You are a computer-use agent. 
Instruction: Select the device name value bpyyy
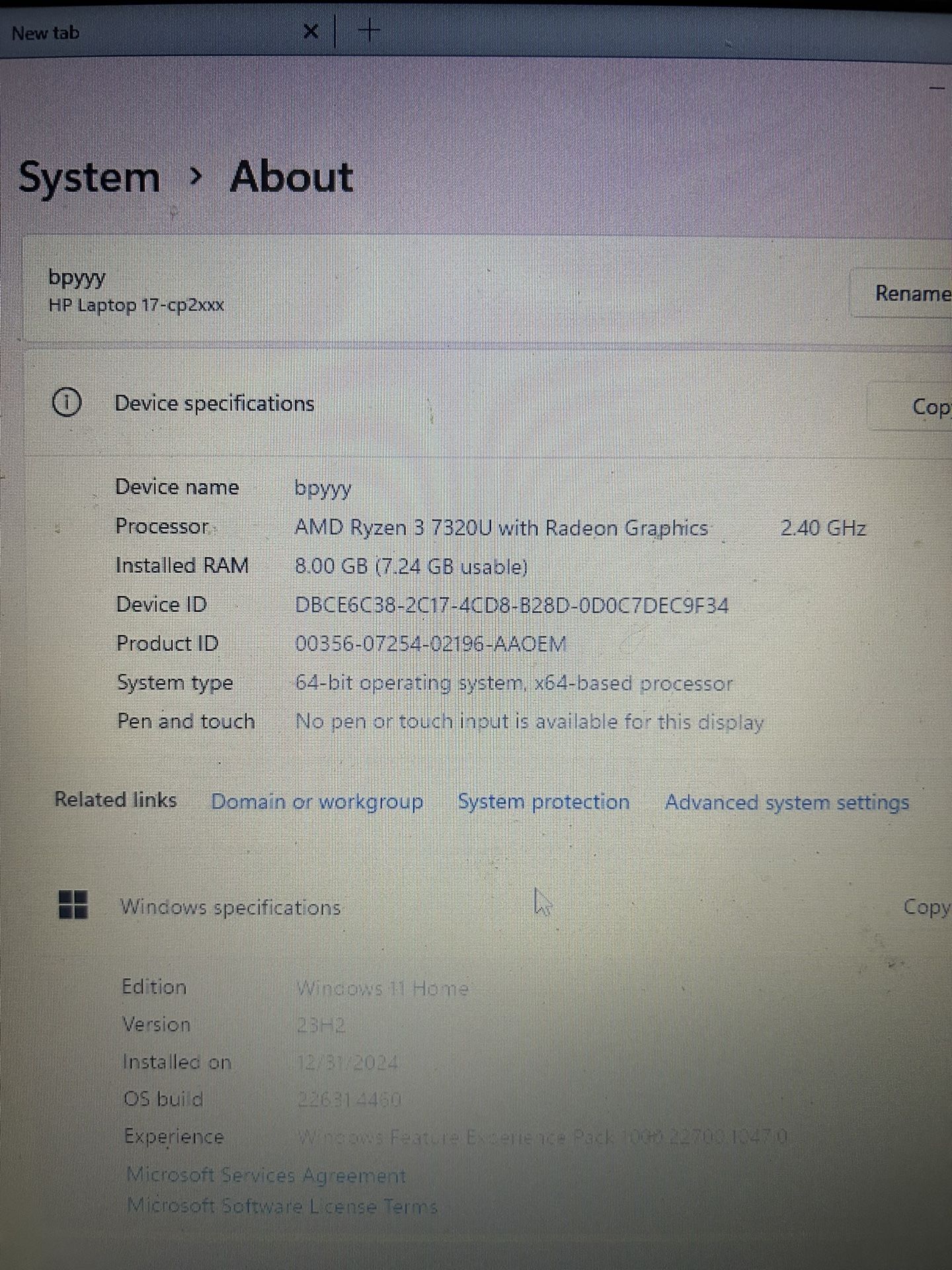(x=323, y=489)
